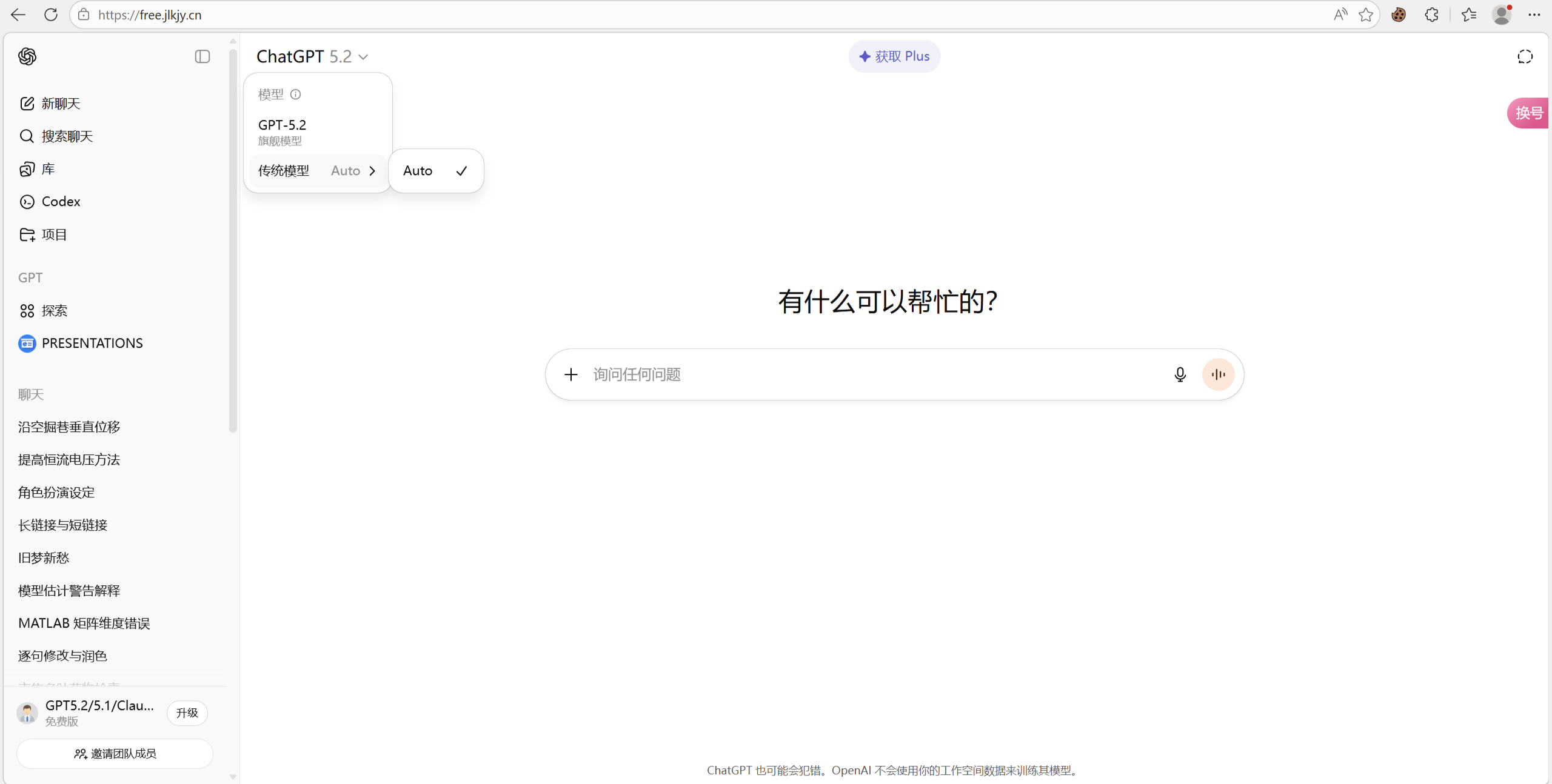Open the PRESENTATIONS GPT

(x=92, y=342)
